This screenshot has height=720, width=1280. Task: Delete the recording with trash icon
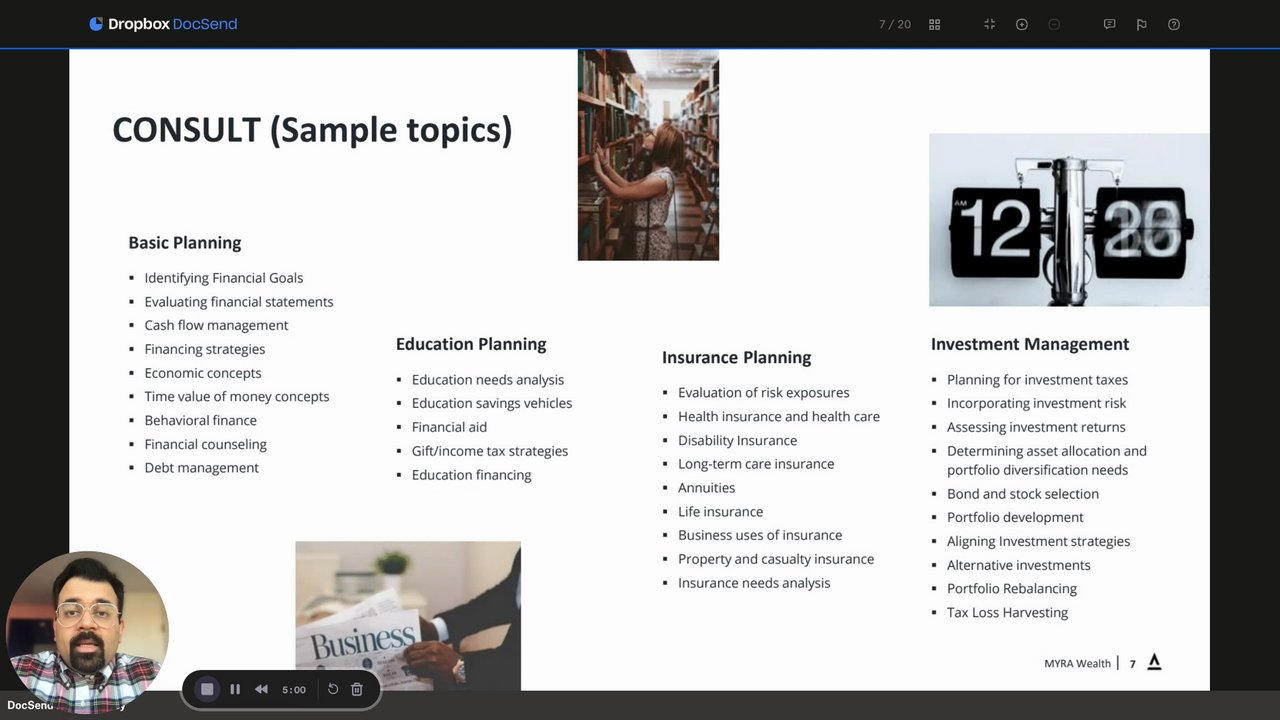tap(357, 689)
